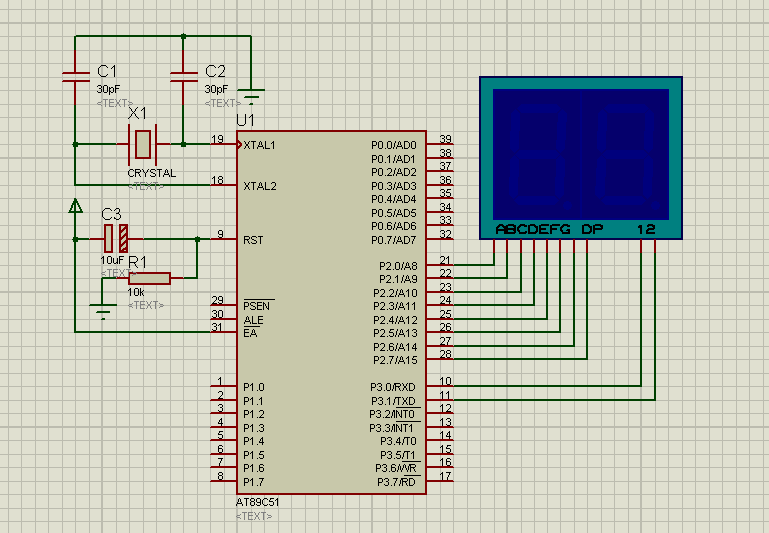This screenshot has height=533, width=769.
Task: Click pin number 31 at EA
Action: (x=217, y=327)
